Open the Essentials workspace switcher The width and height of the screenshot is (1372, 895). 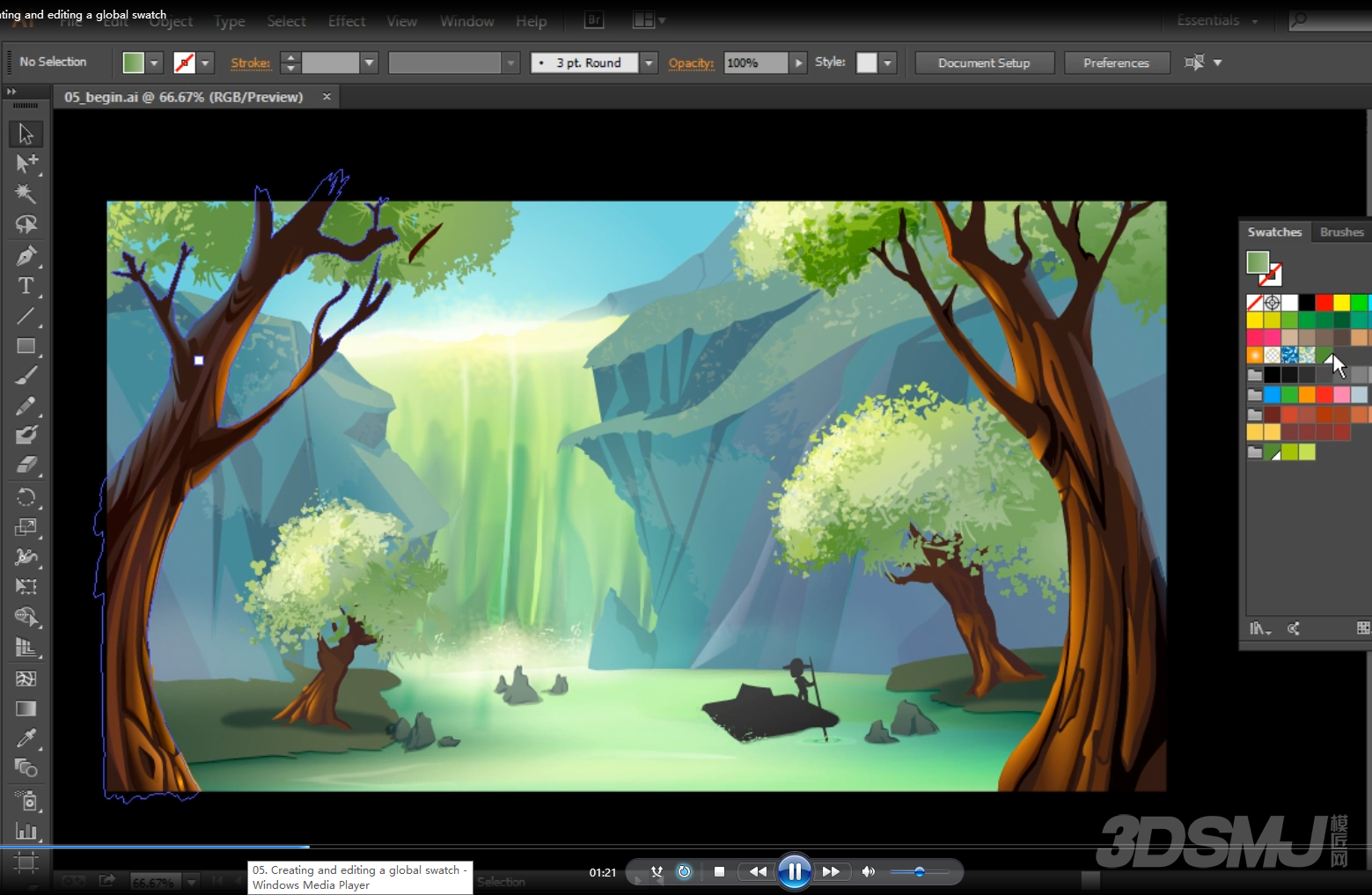(x=1217, y=20)
